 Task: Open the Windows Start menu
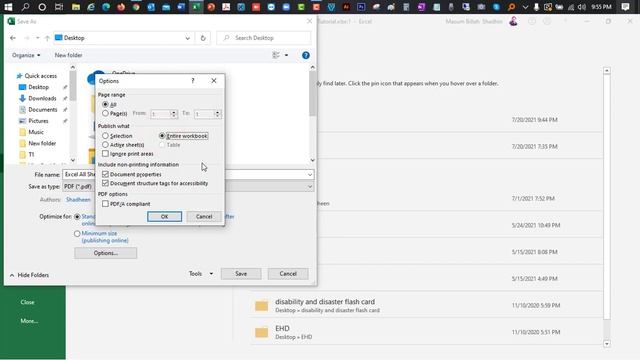tap(8, 7)
